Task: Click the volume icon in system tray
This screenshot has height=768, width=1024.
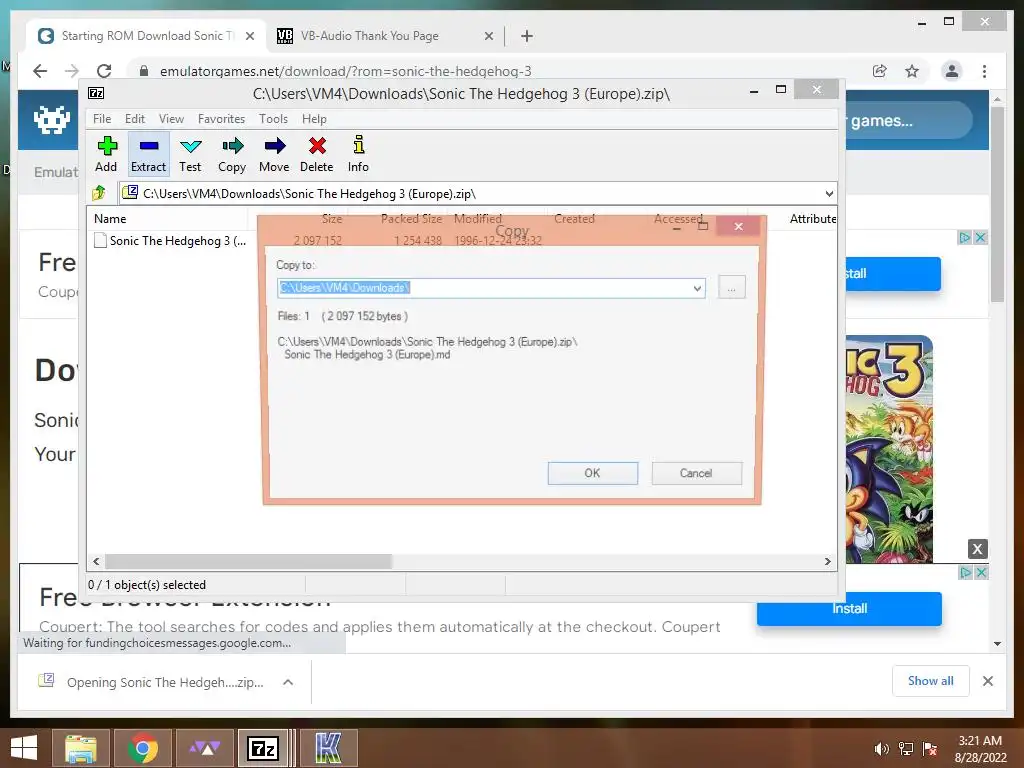Action: [x=881, y=749]
